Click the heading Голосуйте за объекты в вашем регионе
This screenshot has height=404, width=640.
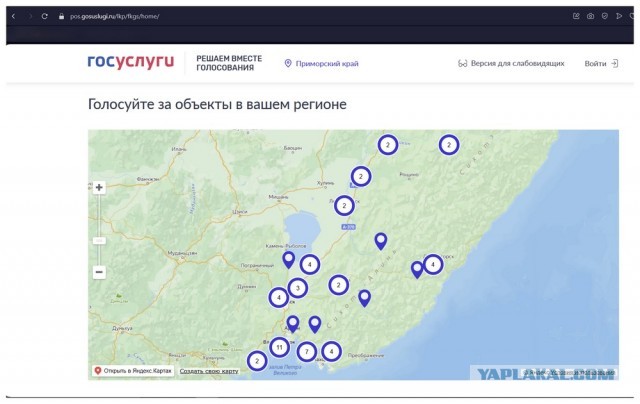217,104
